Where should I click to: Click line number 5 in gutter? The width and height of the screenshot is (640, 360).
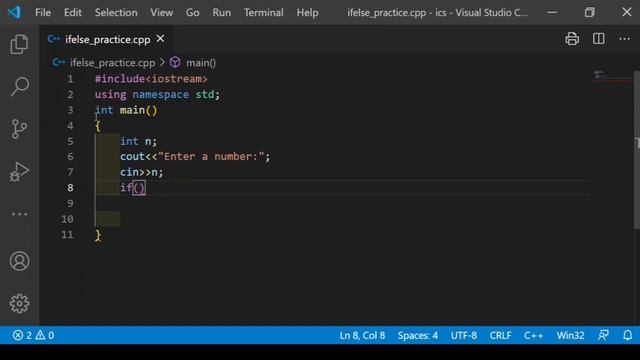coord(70,141)
